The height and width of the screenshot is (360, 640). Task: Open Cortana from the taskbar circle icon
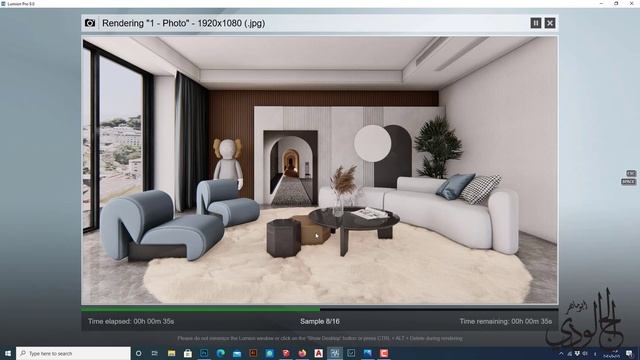(x=138, y=353)
